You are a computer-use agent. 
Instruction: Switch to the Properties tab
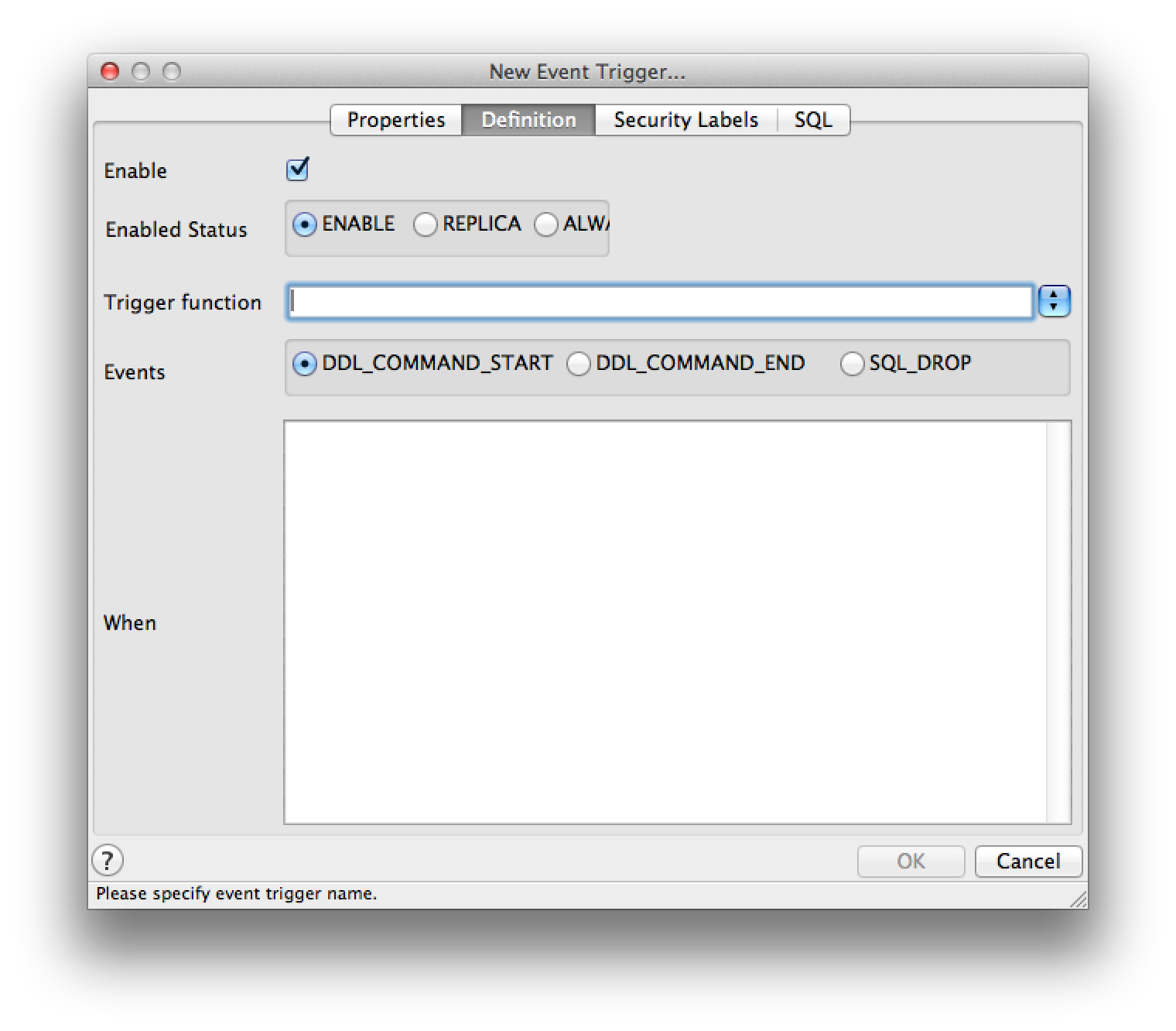pos(395,120)
